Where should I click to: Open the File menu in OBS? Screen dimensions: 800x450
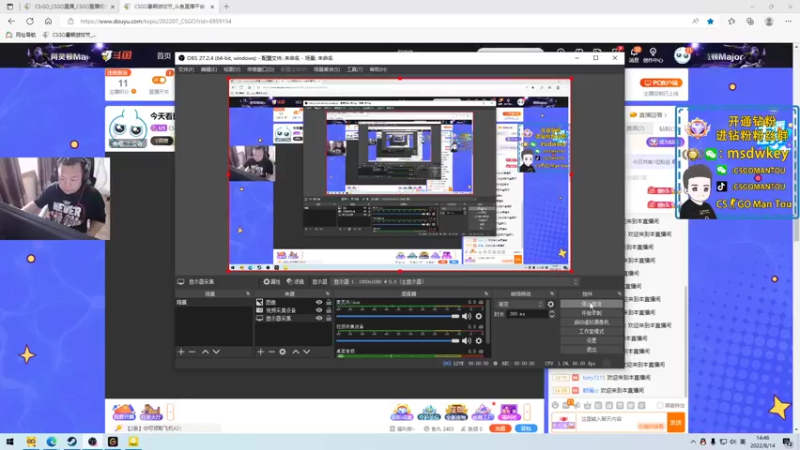click(x=186, y=69)
